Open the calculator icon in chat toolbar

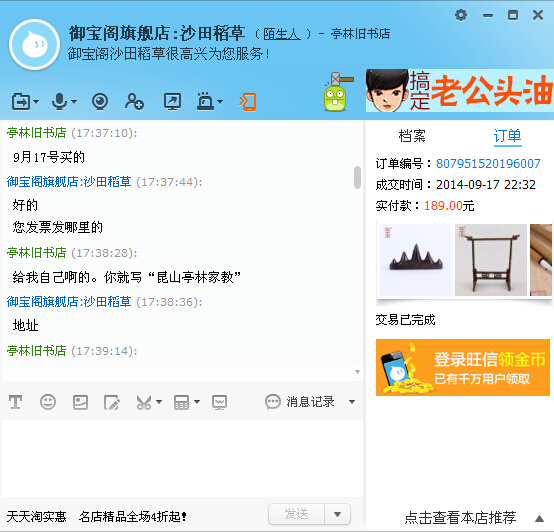pos(181,402)
